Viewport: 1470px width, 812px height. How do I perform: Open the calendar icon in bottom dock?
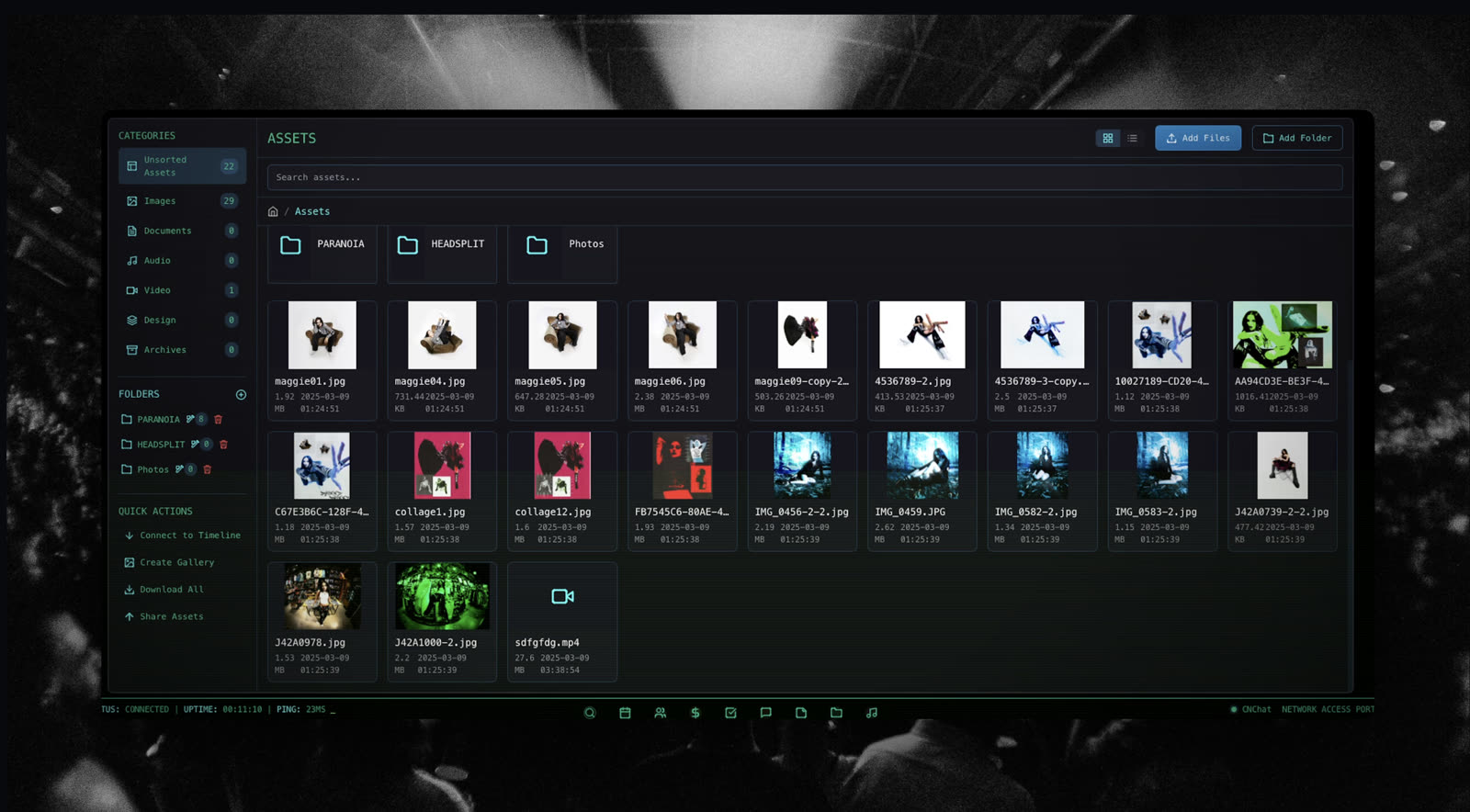(625, 713)
